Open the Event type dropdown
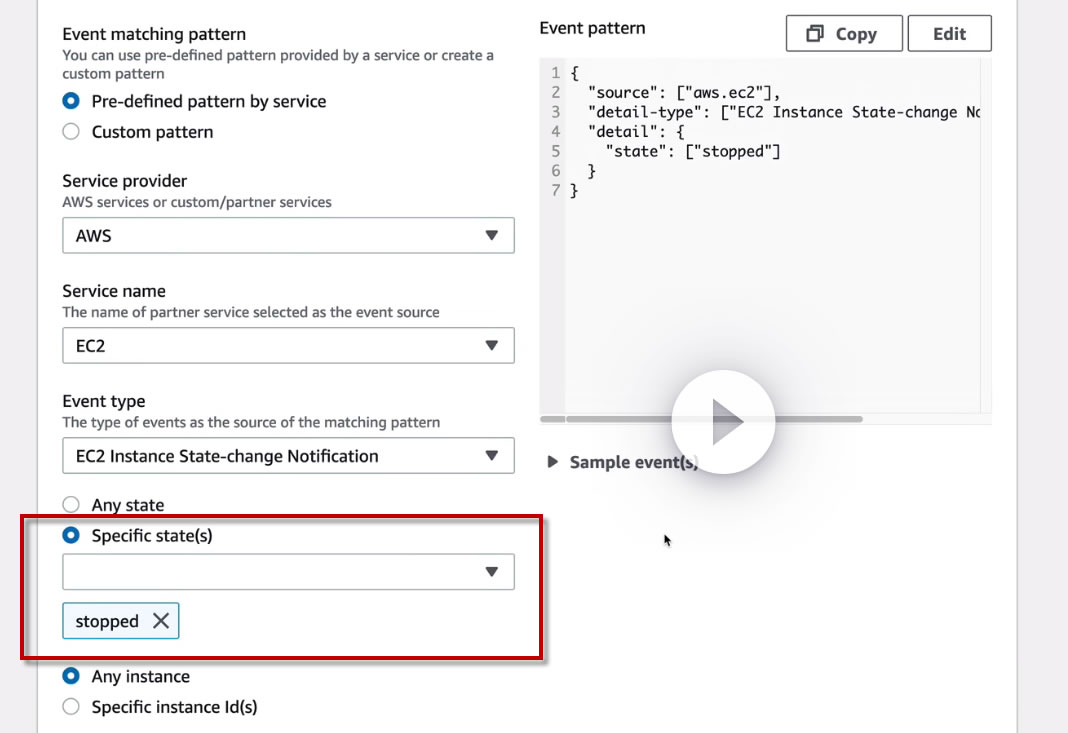The height and width of the screenshot is (733, 1068). click(288, 456)
